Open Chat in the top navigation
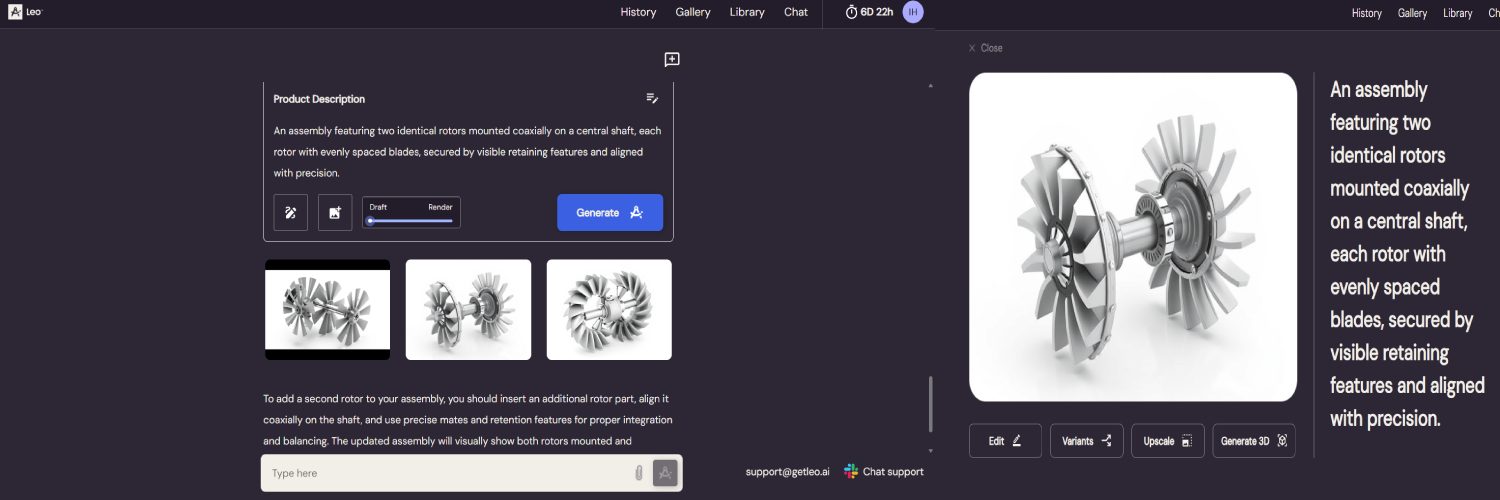The height and width of the screenshot is (500, 1500). [796, 12]
